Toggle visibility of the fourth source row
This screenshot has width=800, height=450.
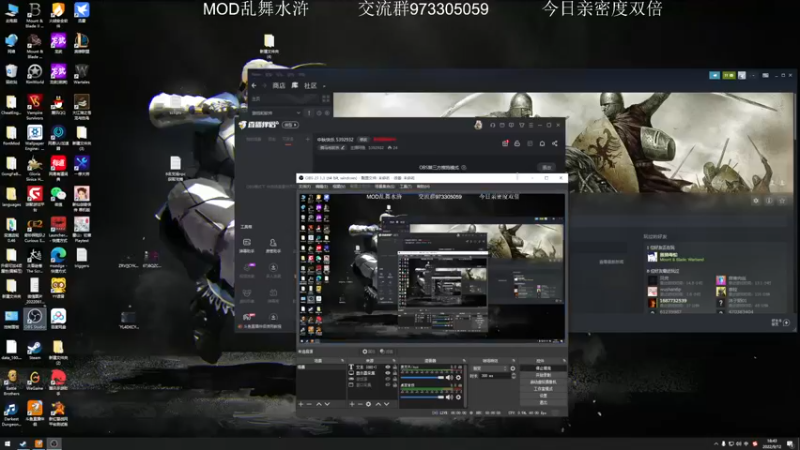point(388,385)
